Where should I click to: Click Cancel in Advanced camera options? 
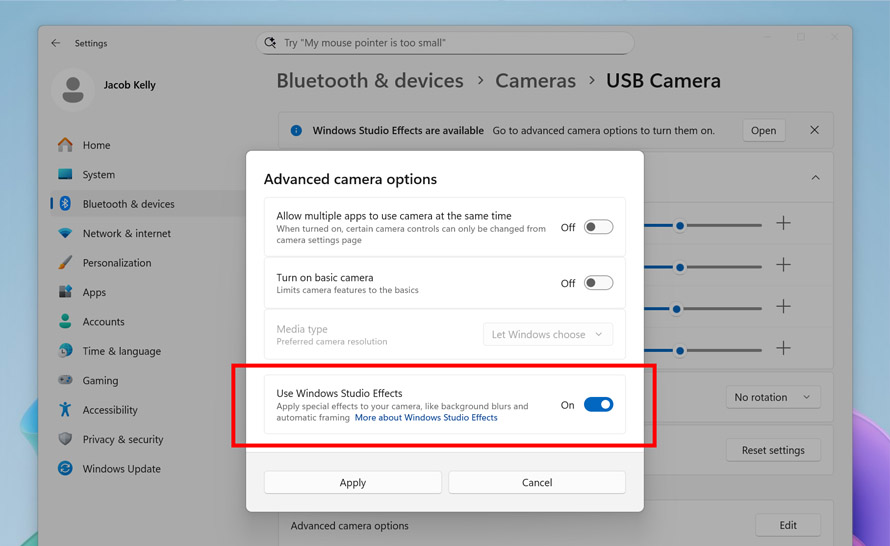pyautogui.click(x=537, y=482)
